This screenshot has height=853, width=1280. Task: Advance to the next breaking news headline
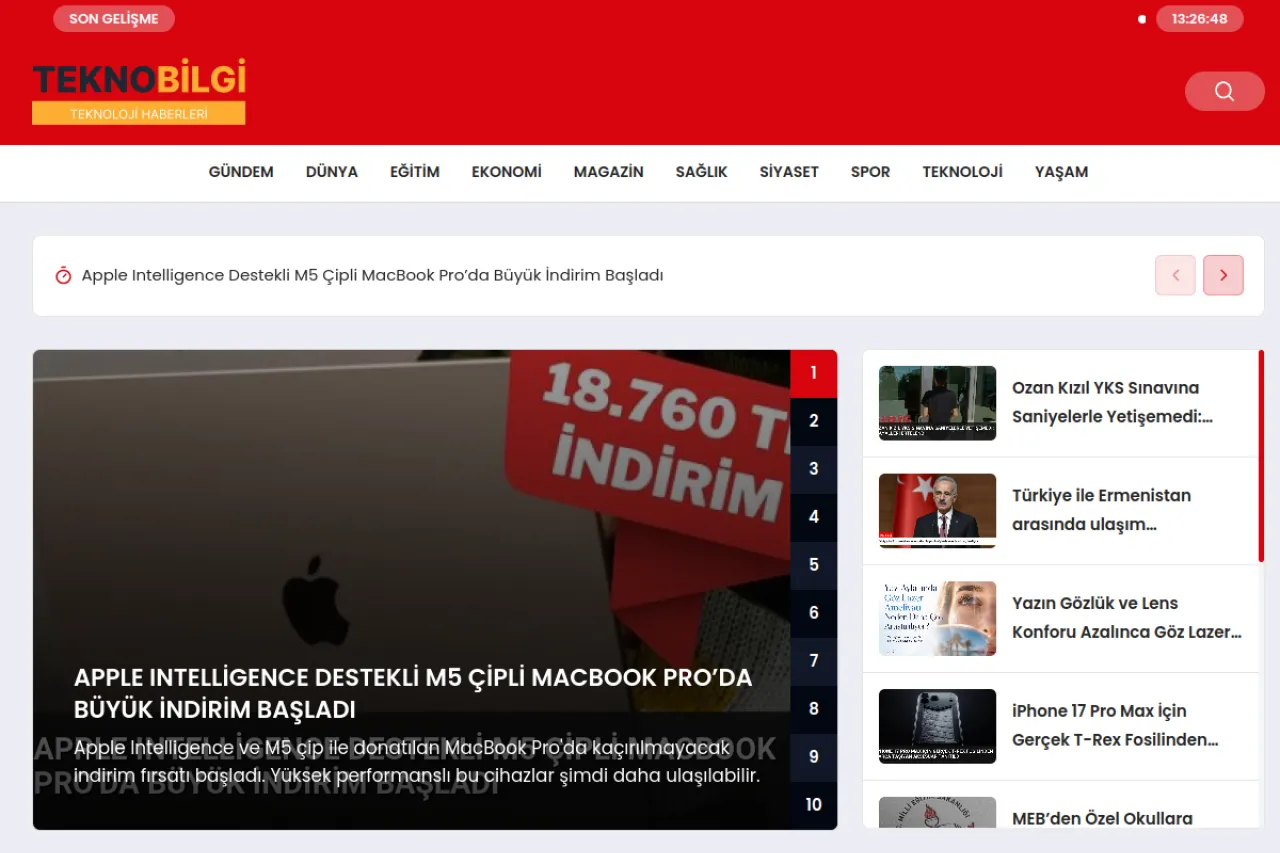tap(1223, 275)
